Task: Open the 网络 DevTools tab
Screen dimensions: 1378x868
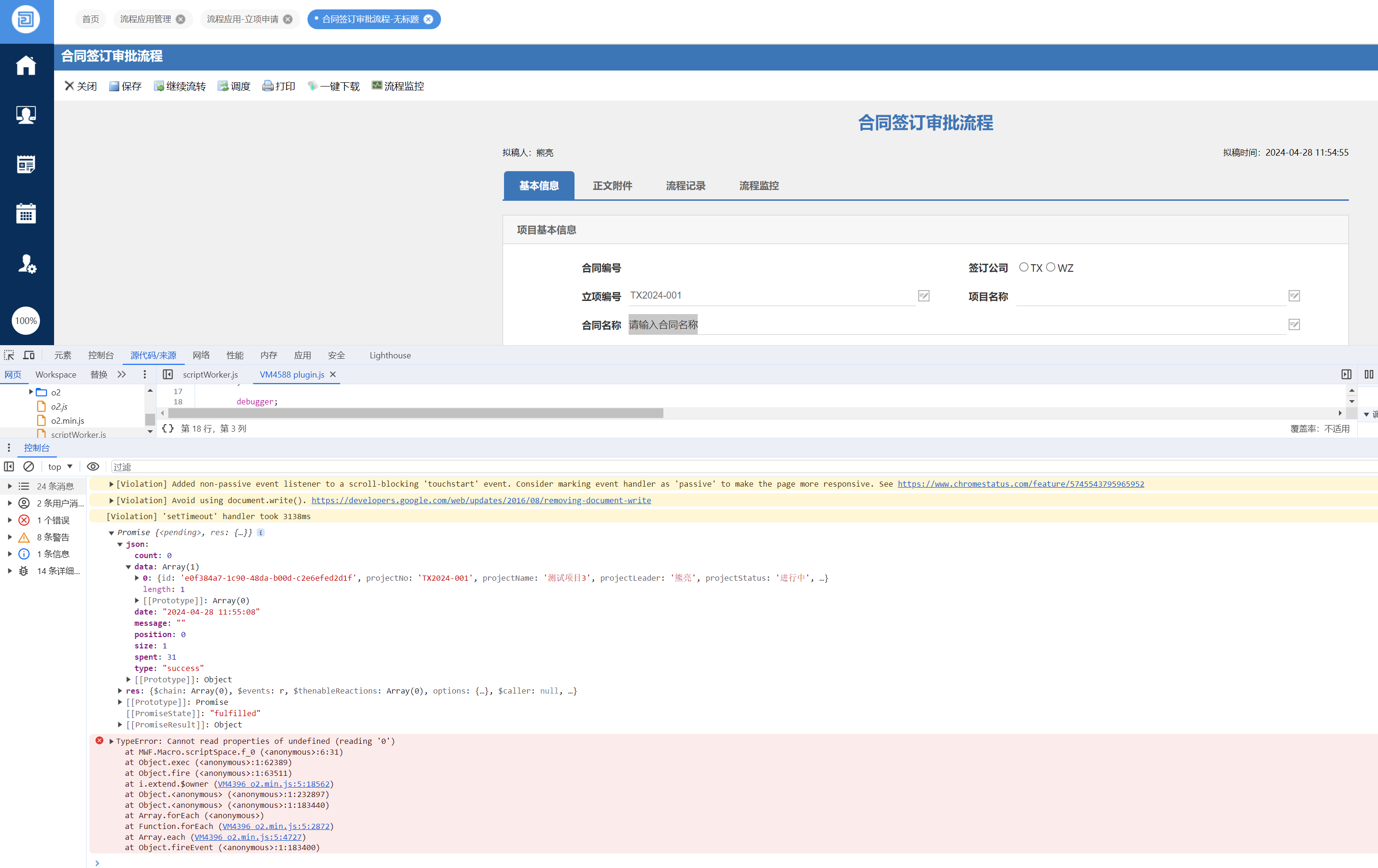Action: [201, 355]
